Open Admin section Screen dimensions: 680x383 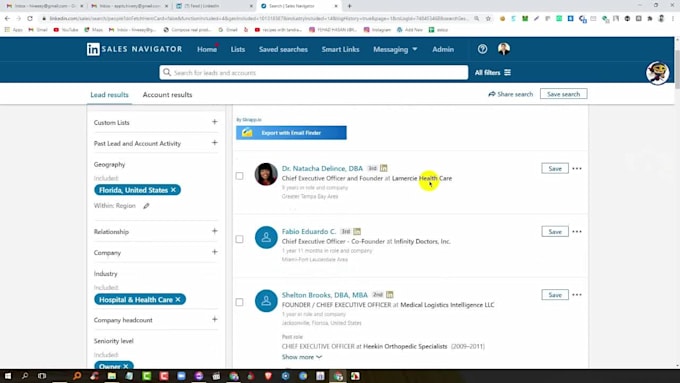coord(443,49)
